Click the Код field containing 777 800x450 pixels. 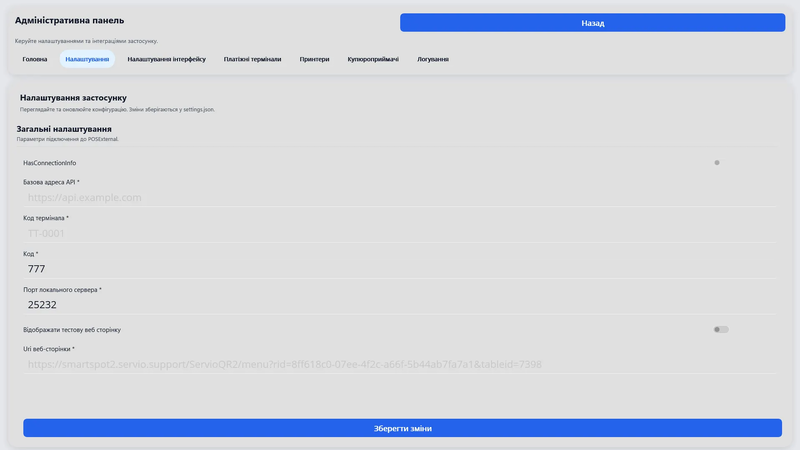click(x=400, y=269)
